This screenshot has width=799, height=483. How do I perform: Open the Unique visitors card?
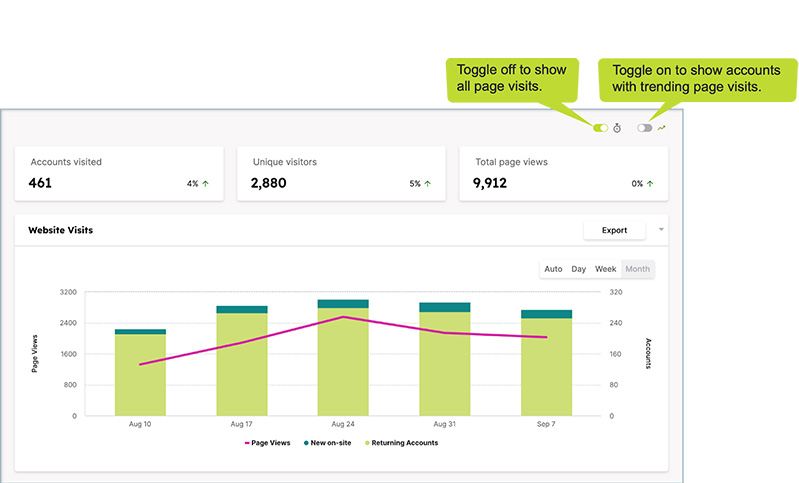(341, 173)
